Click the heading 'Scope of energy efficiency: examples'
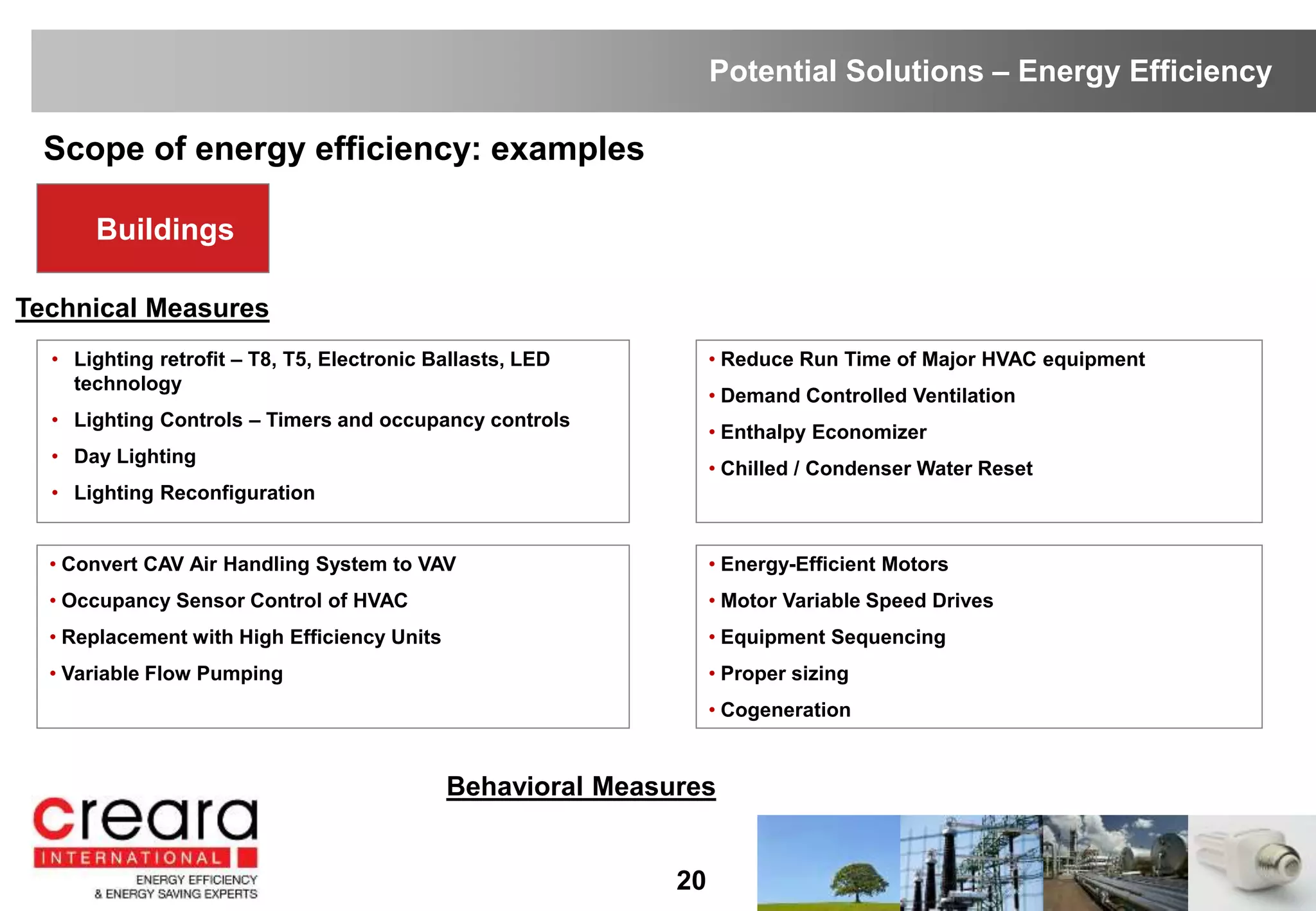 (x=344, y=149)
